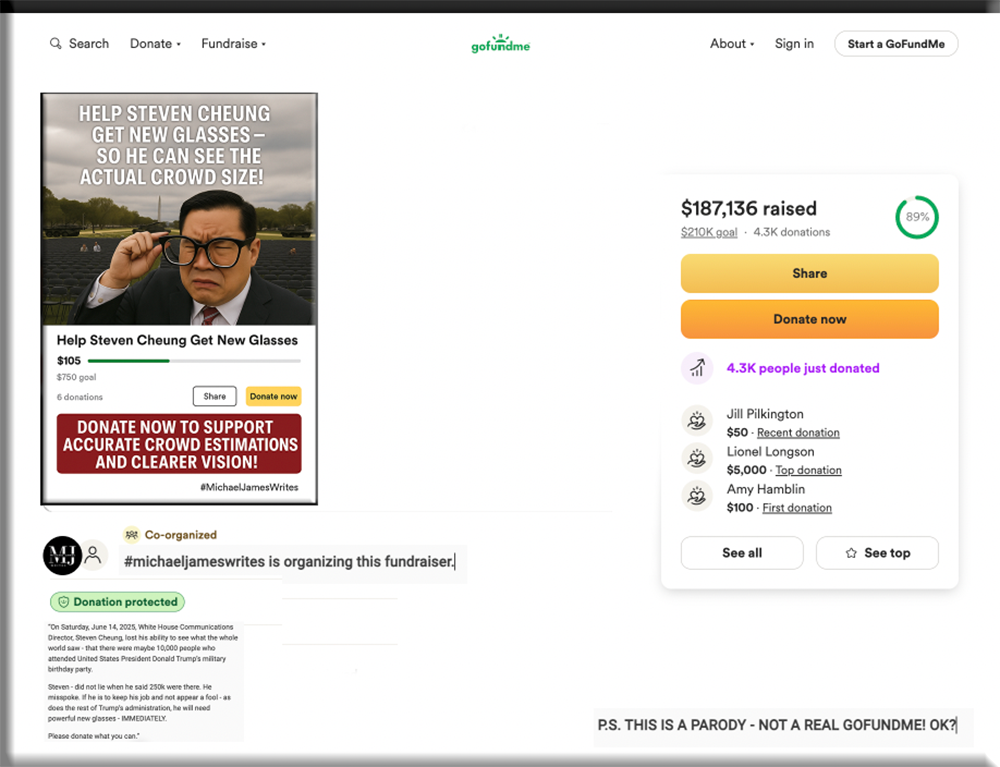
Task: Click the large orange Donate now button
Action: 809,319
